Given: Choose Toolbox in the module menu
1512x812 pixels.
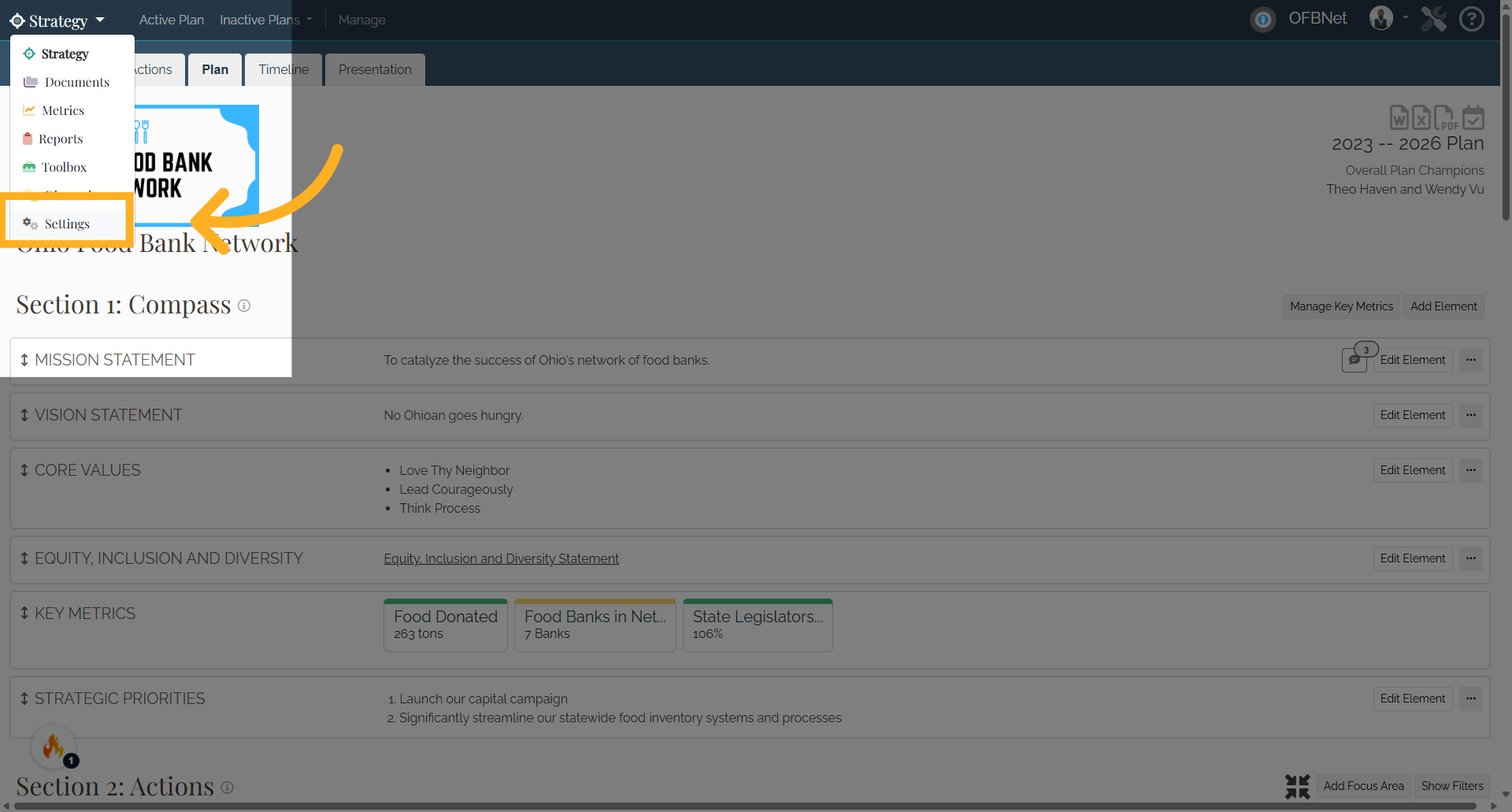Looking at the screenshot, I should [x=72, y=167].
